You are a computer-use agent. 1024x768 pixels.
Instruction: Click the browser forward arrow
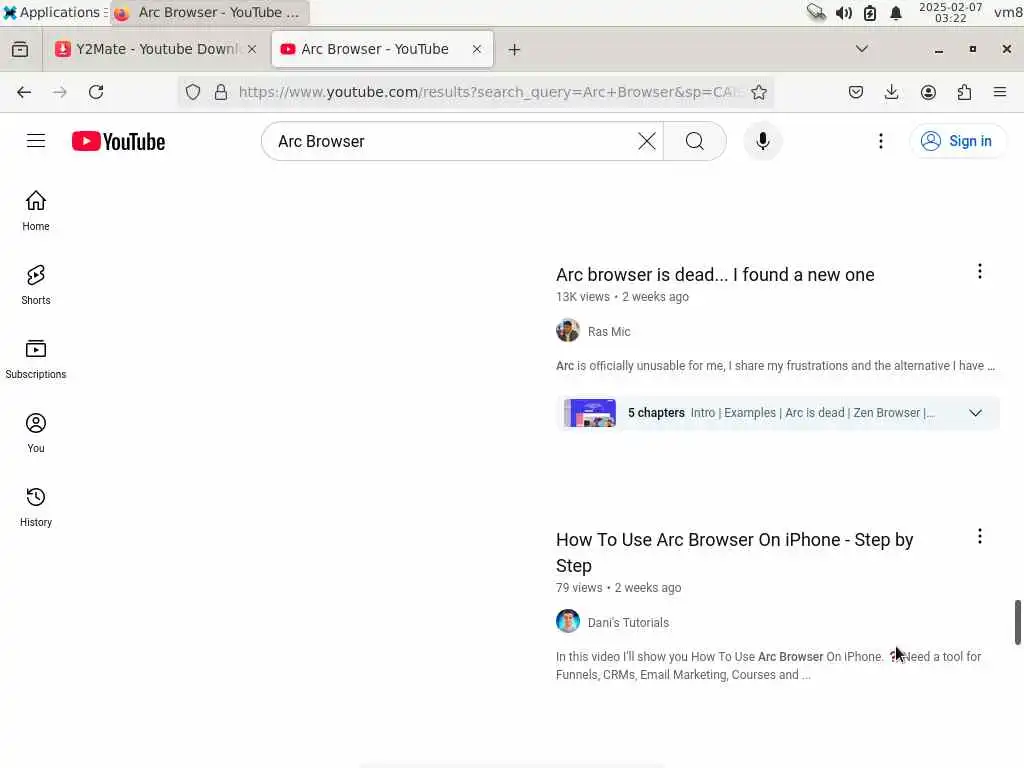[59, 92]
